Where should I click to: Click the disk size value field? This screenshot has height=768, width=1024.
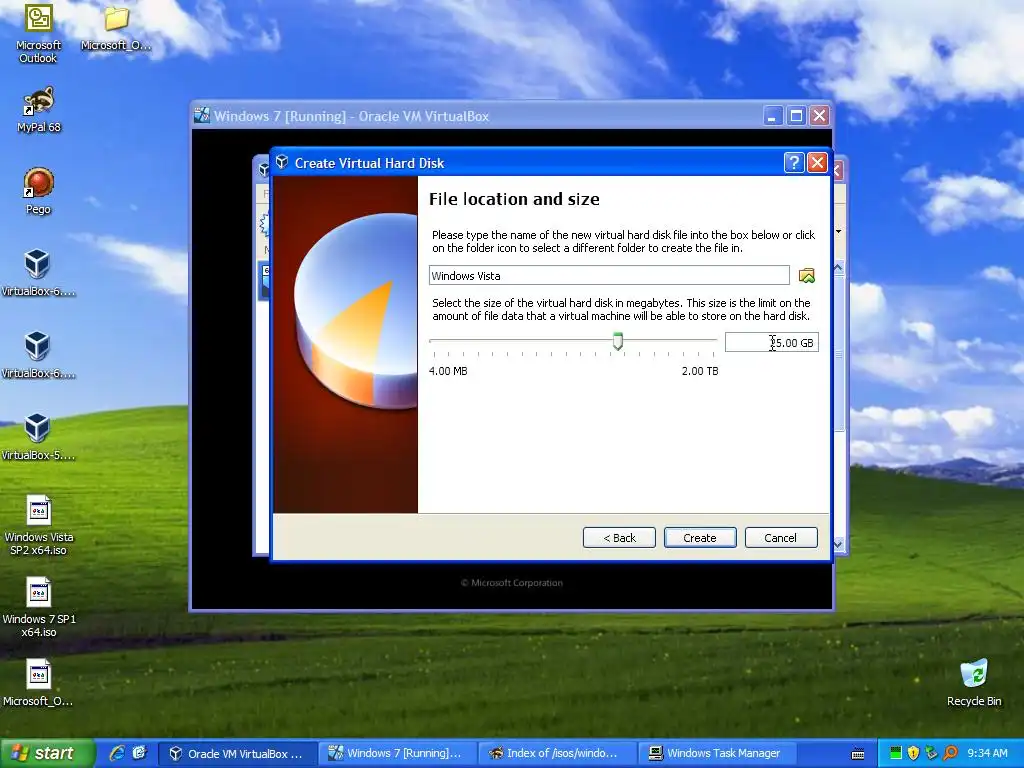[771, 342]
